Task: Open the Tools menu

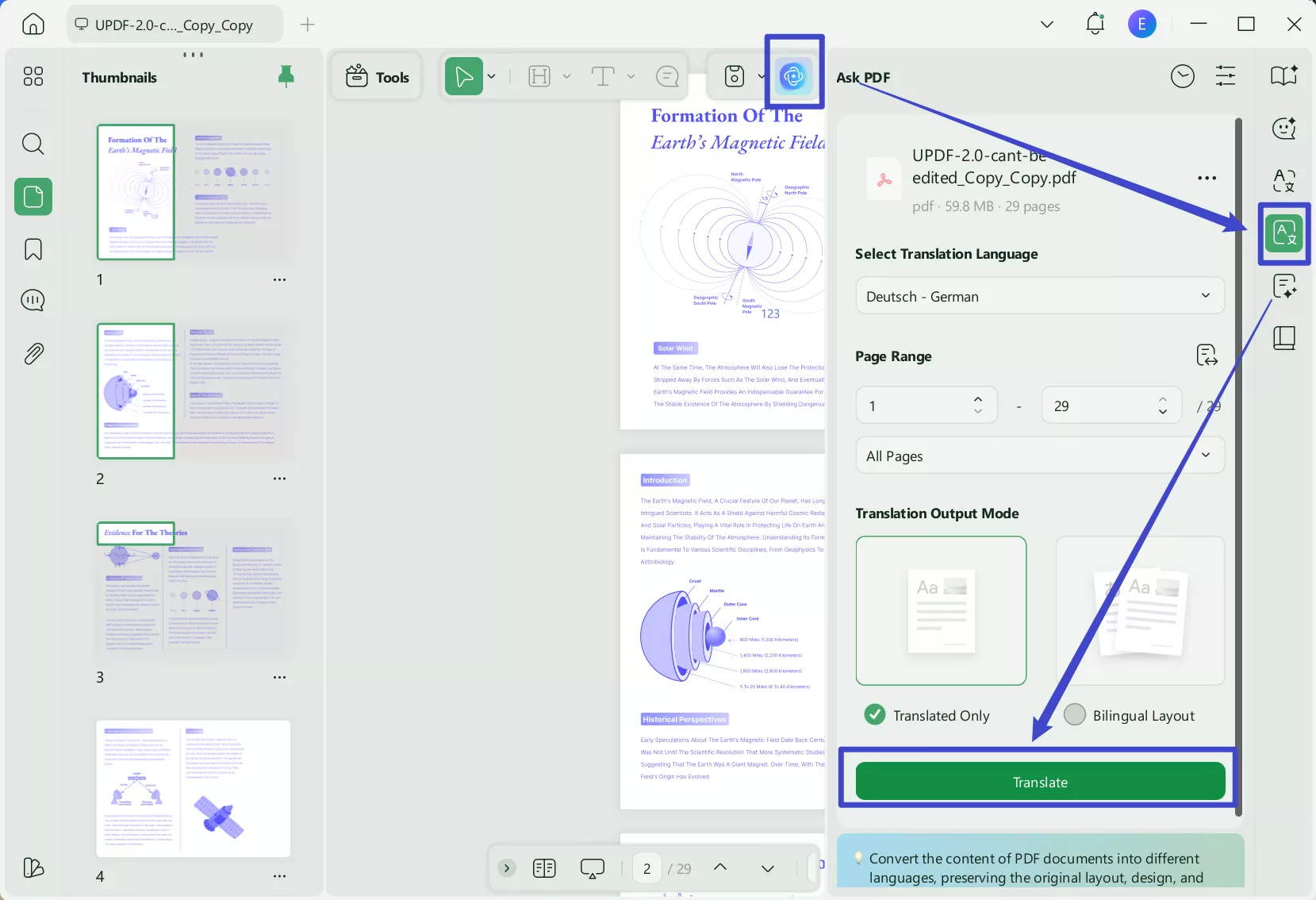Action: (x=377, y=76)
